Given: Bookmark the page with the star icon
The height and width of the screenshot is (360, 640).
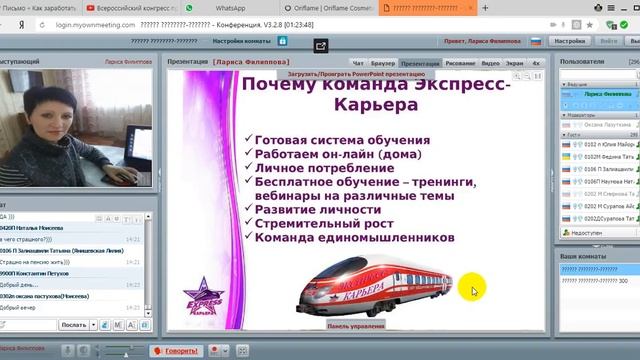Looking at the screenshot, I should click(x=589, y=25).
